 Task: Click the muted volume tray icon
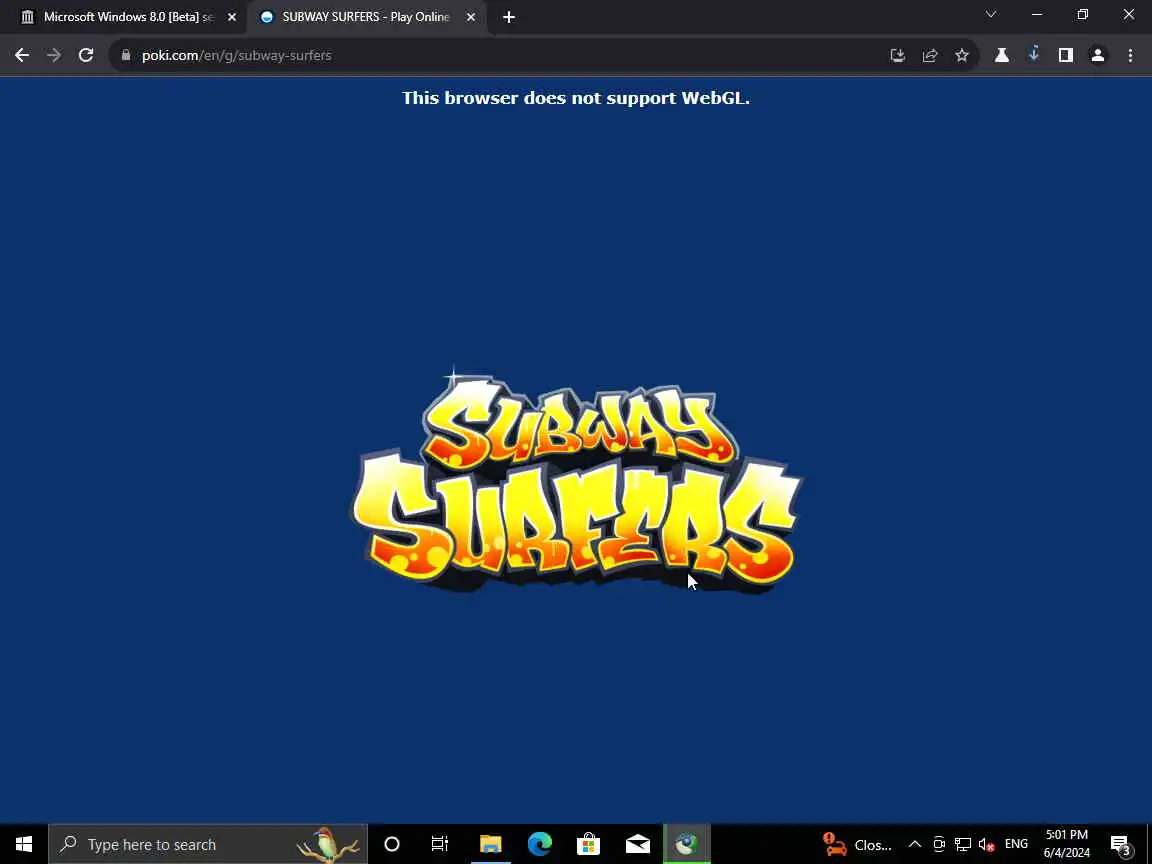click(987, 844)
